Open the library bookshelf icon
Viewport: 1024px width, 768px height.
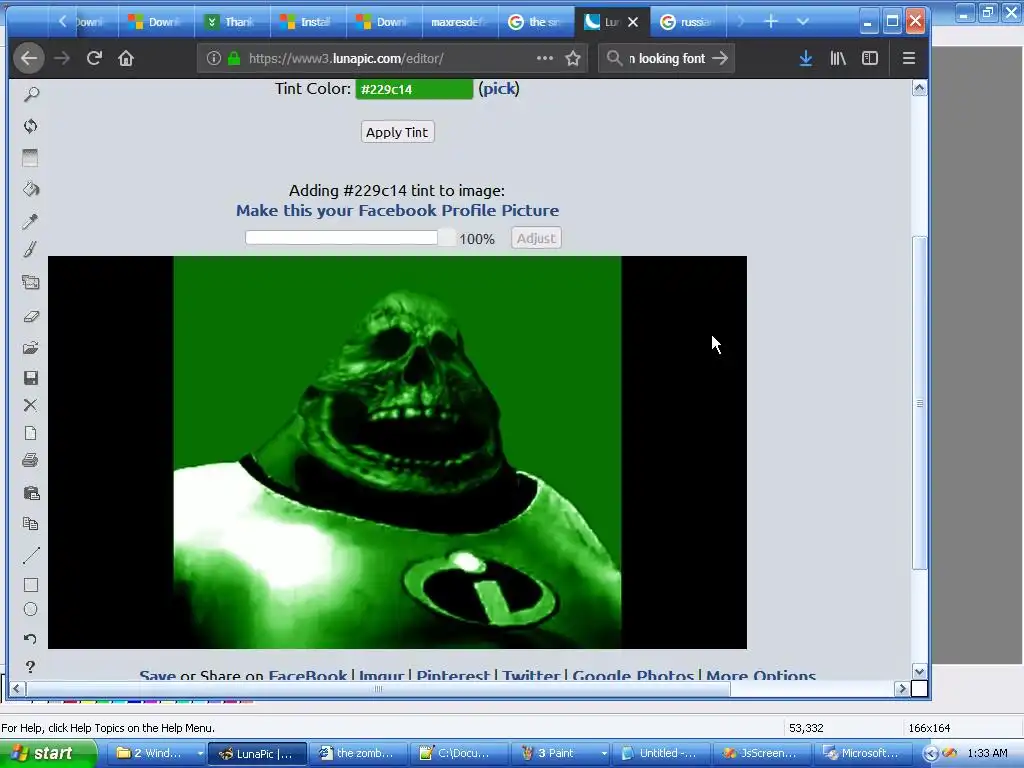point(838,58)
